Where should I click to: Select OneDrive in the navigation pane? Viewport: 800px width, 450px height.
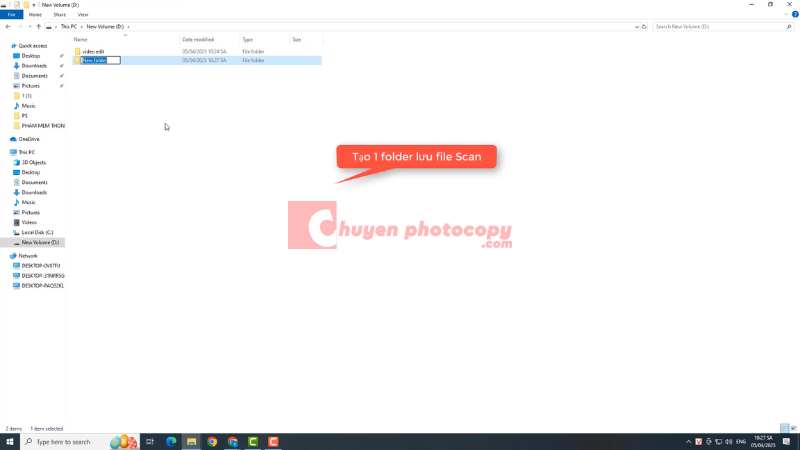pyautogui.click(x=29, y=139)
